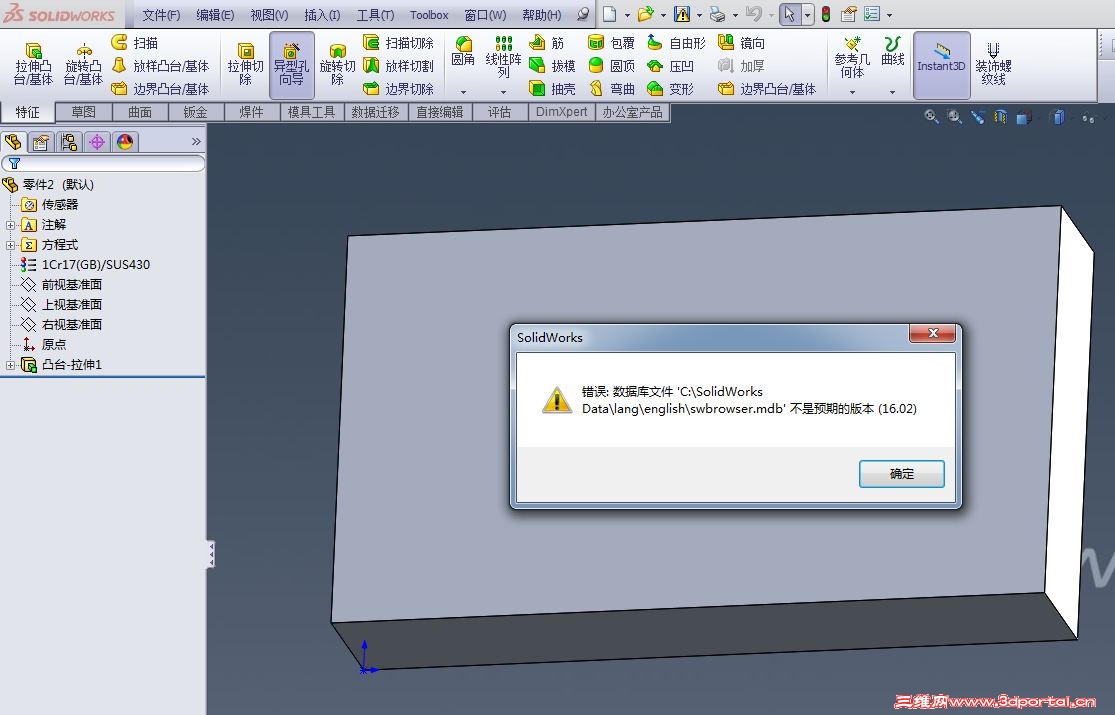Open the 视图(V) menu
The width and height of the screenshot is (1115, 715).
[x=270, y=14]
